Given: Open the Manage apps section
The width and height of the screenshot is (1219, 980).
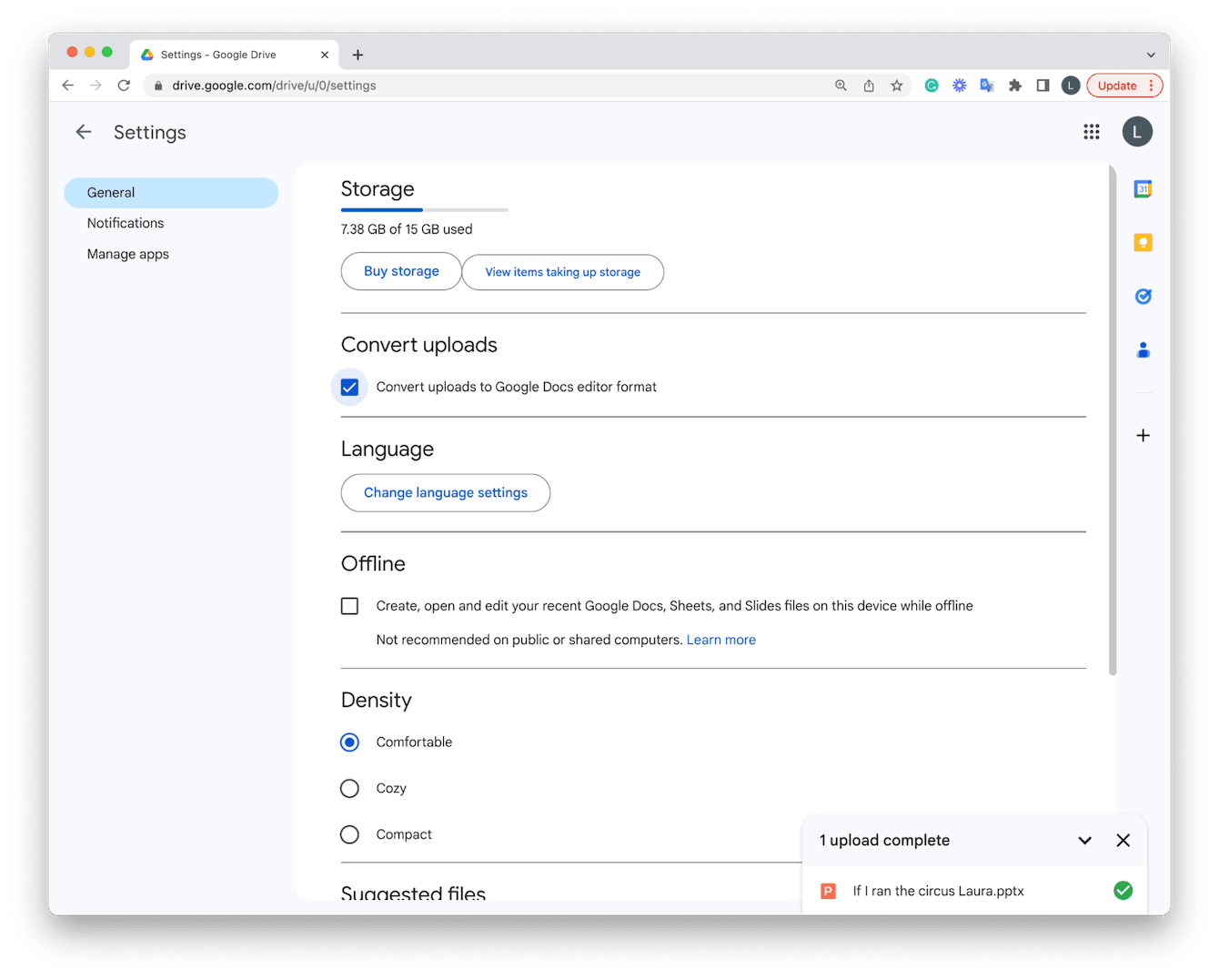Looking at the screenshot, I should pos(128,255).
